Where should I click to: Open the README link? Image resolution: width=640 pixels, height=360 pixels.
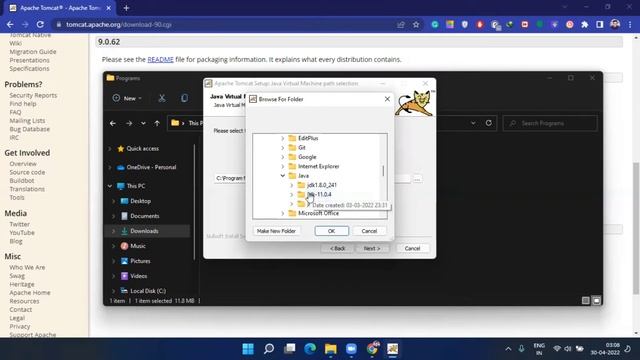(x=160, y=60)
